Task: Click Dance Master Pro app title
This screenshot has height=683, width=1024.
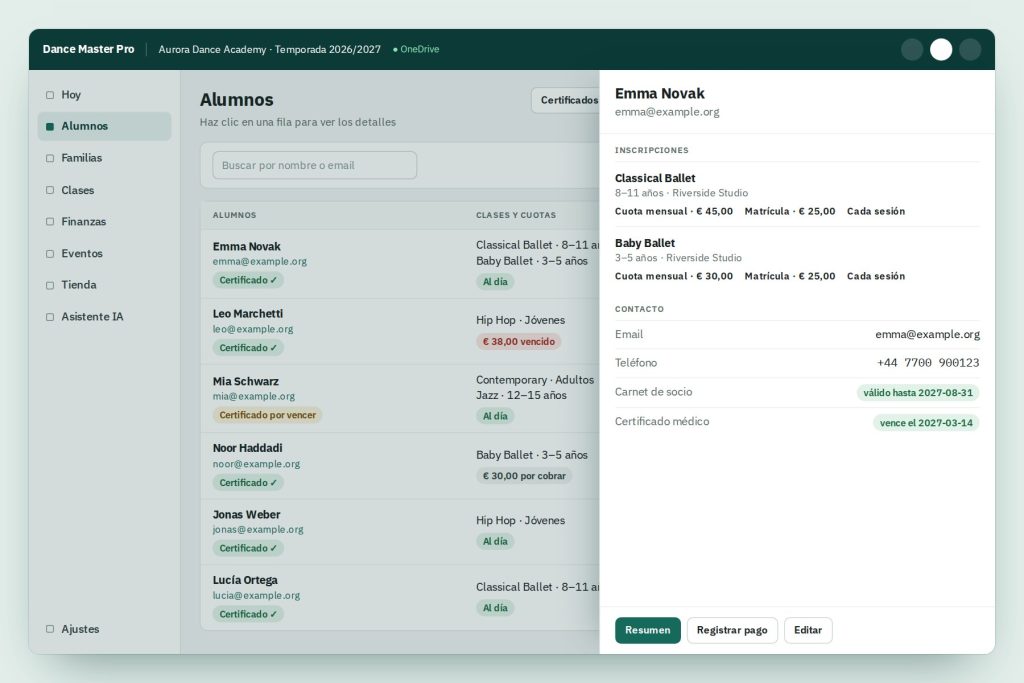Action: coord(88,49)
